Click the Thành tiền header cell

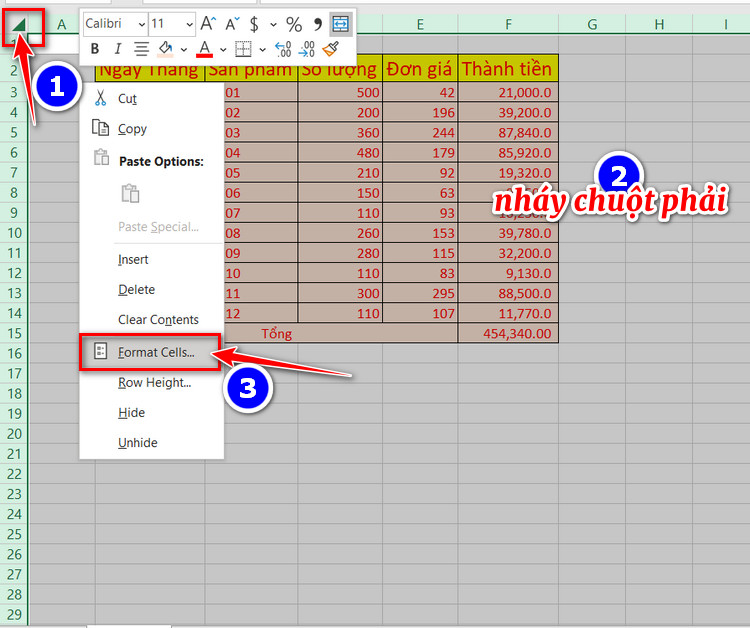click(x=508, y=69)
